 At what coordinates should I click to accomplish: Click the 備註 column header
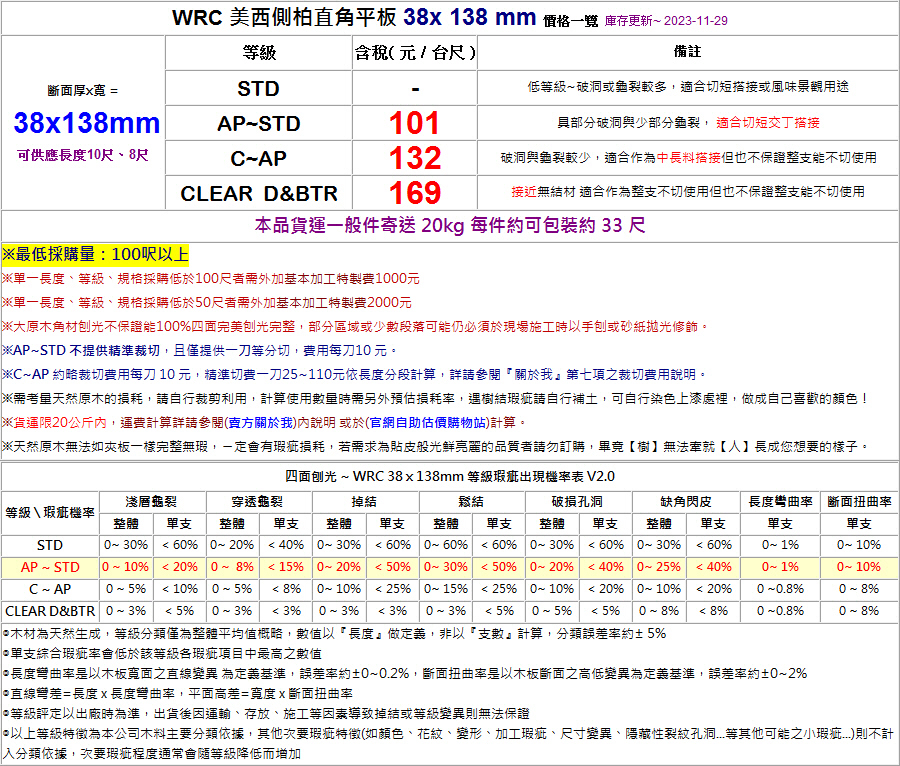(688, 52)
